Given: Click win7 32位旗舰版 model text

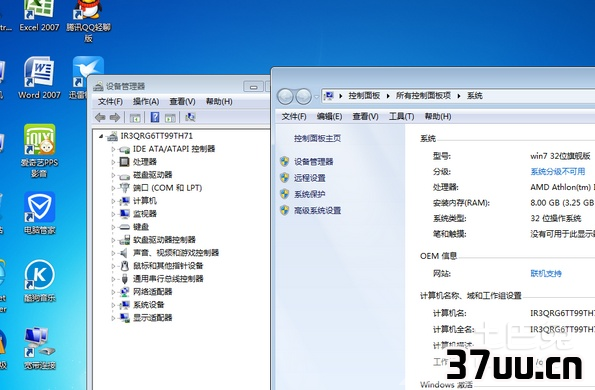Looking at the screenshot, I should point(560,156).
